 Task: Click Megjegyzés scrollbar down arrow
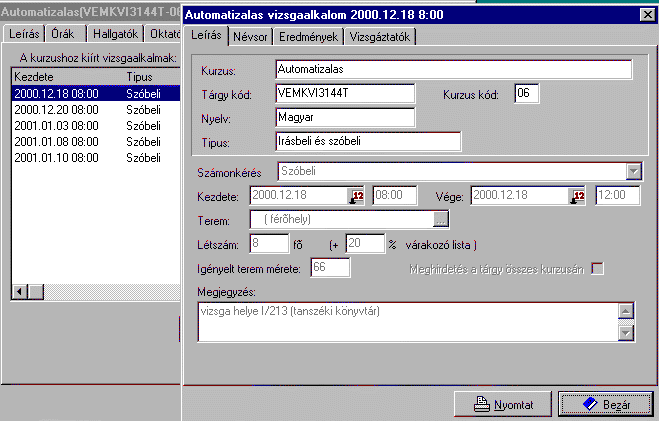tap(626, 333)
